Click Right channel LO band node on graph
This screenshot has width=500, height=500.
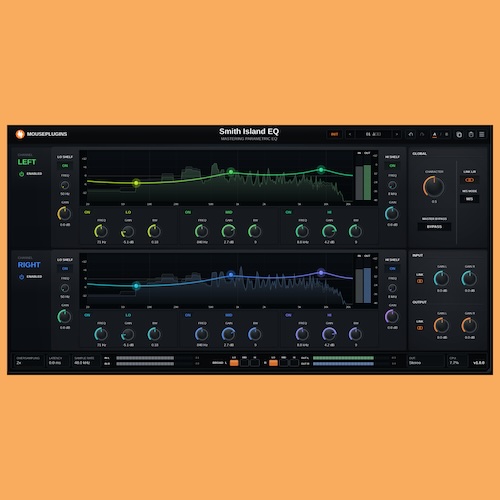136,286
